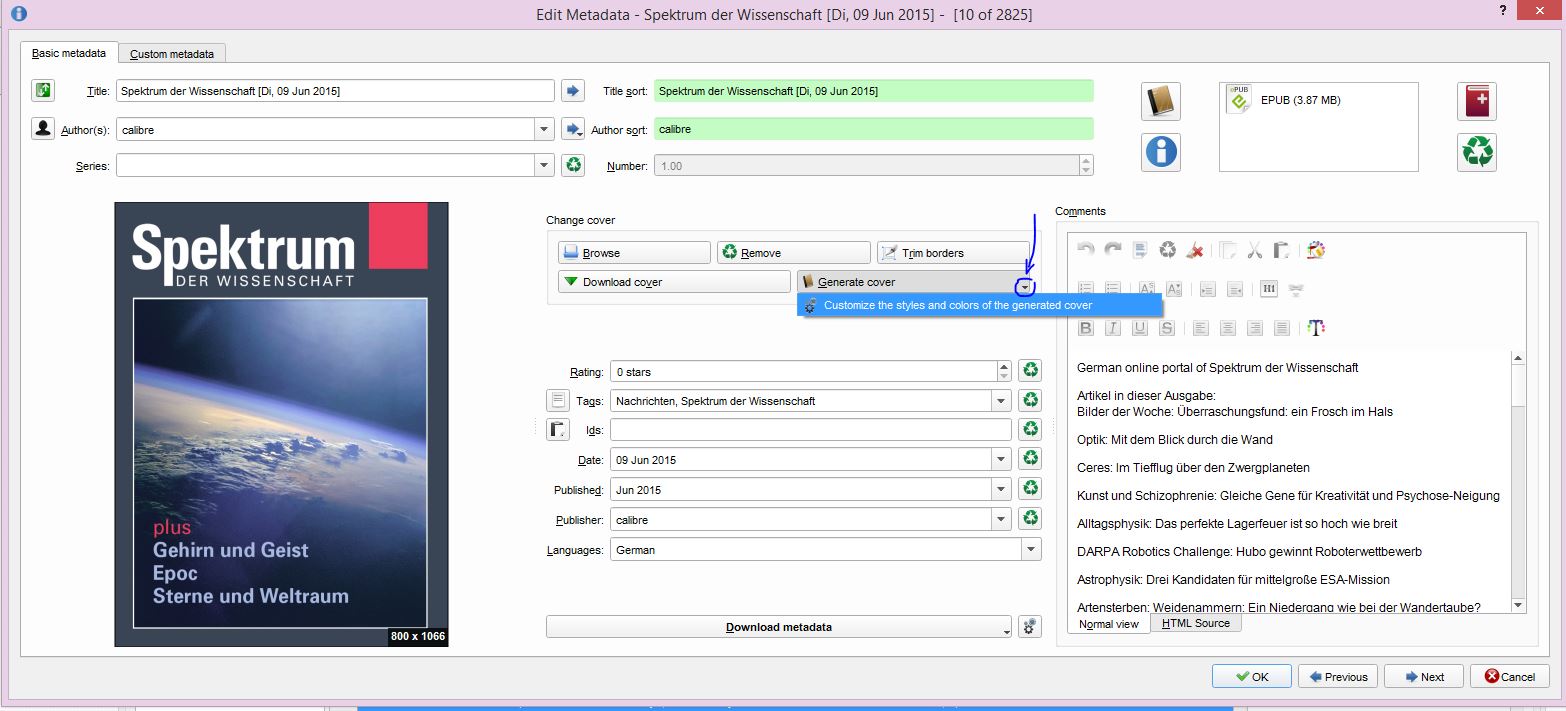This screenshot has height=711, width=1566.
Task: Click the Download metadata button
Action: coord(779,627)
